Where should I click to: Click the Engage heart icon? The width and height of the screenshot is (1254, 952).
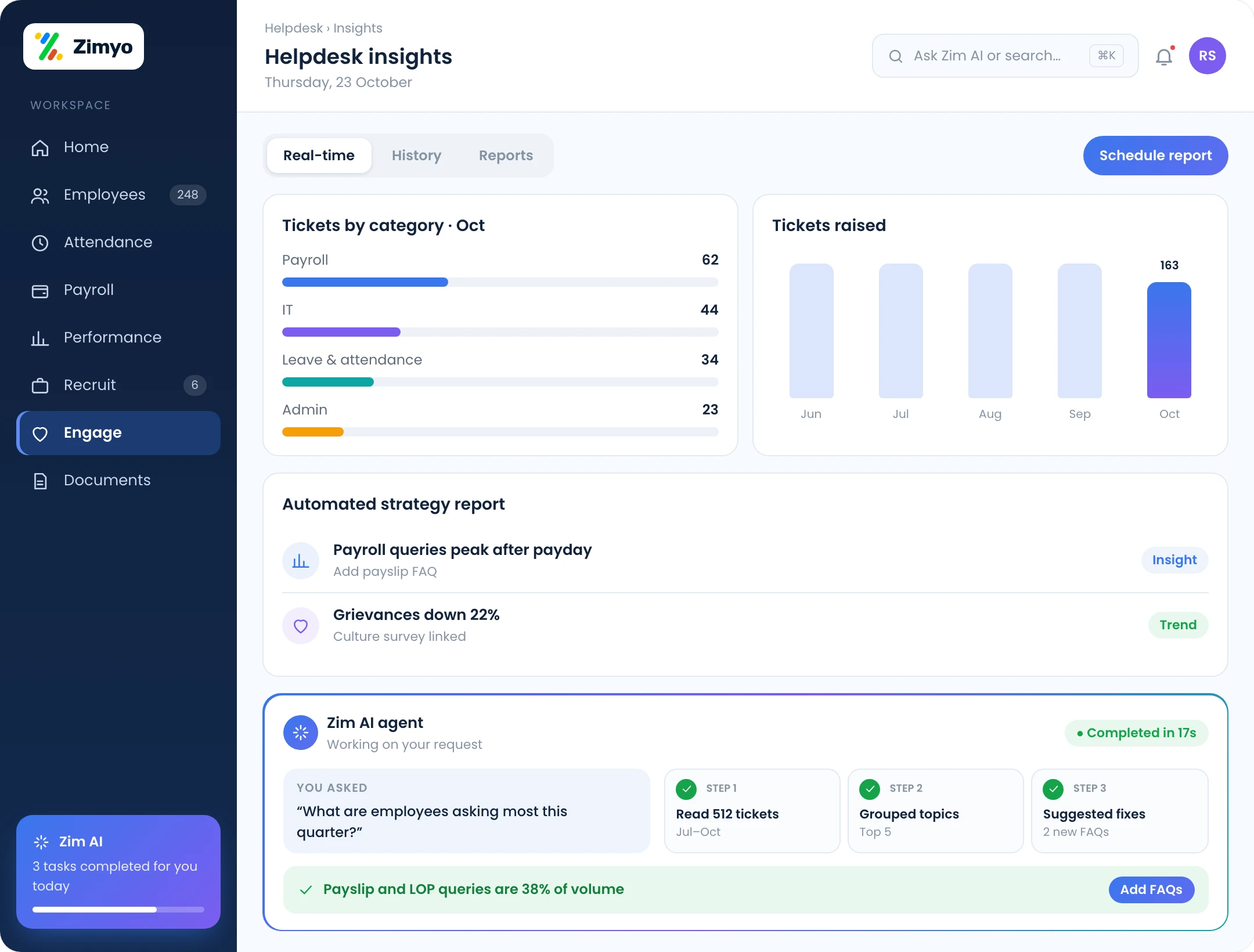coord(39,434)
